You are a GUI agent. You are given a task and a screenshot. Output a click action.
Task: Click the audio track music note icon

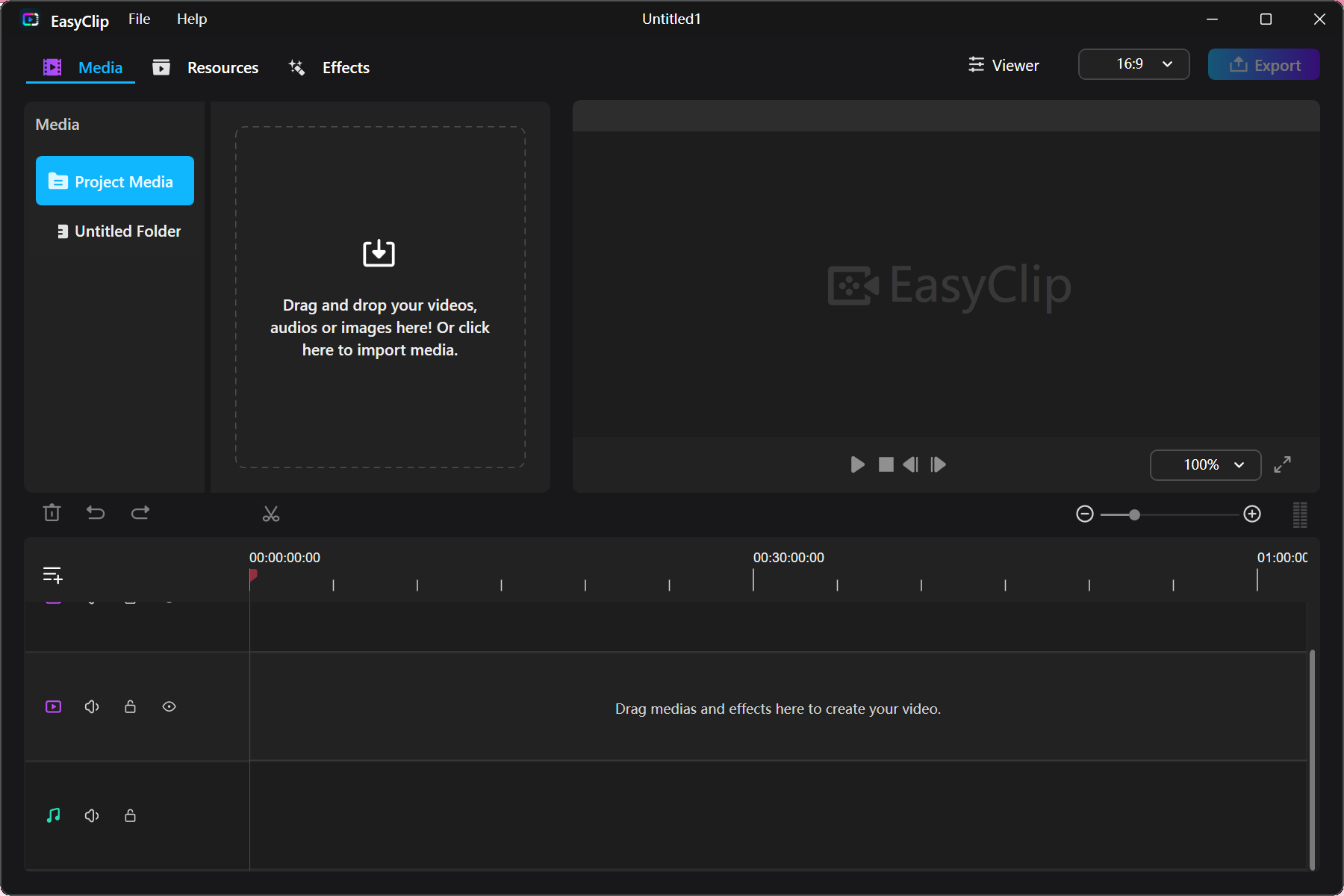tap(54, 815)
